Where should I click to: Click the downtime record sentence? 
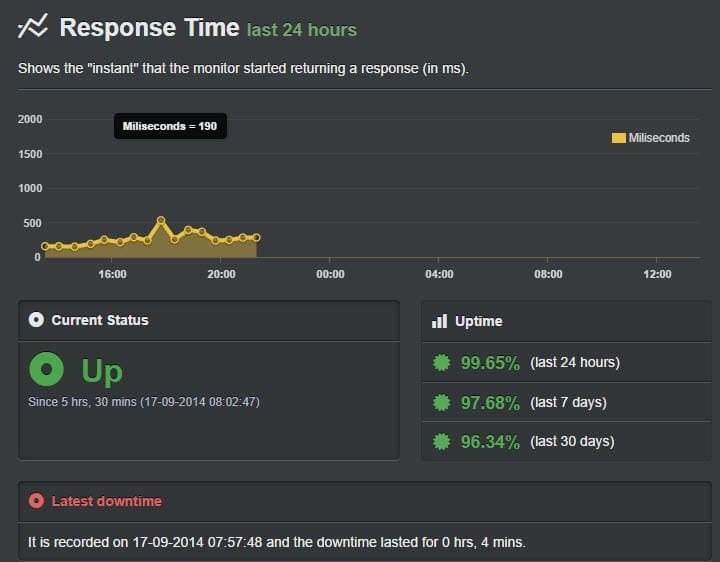pos(277,542)
